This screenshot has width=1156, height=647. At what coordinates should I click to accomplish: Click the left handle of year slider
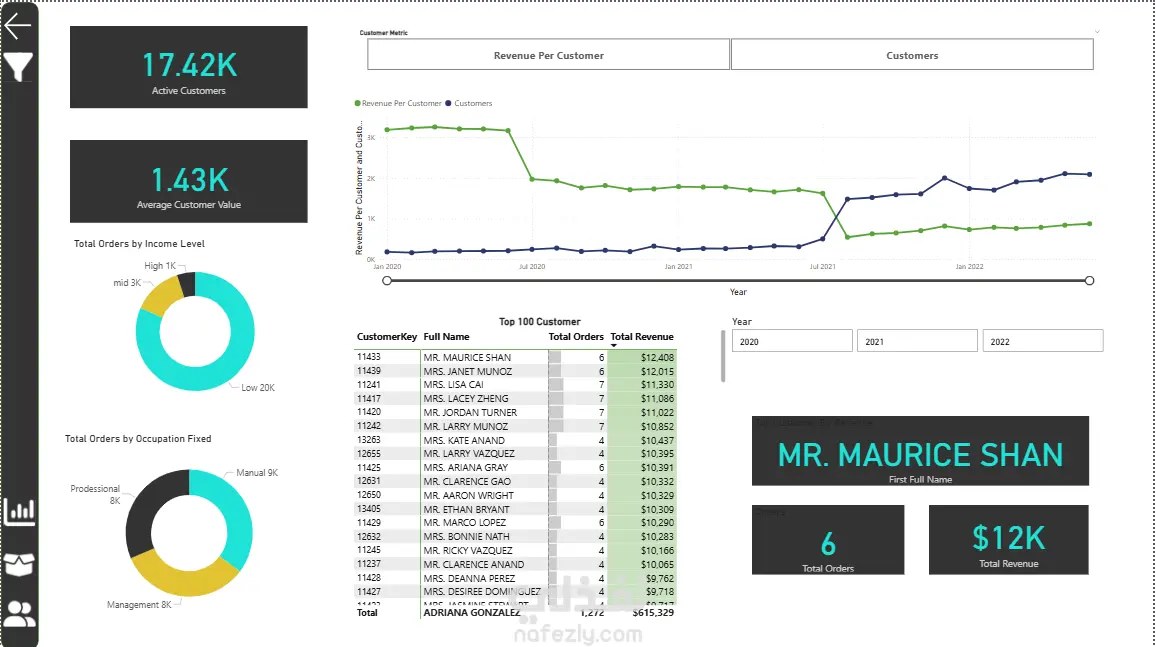tap(387, 281)
